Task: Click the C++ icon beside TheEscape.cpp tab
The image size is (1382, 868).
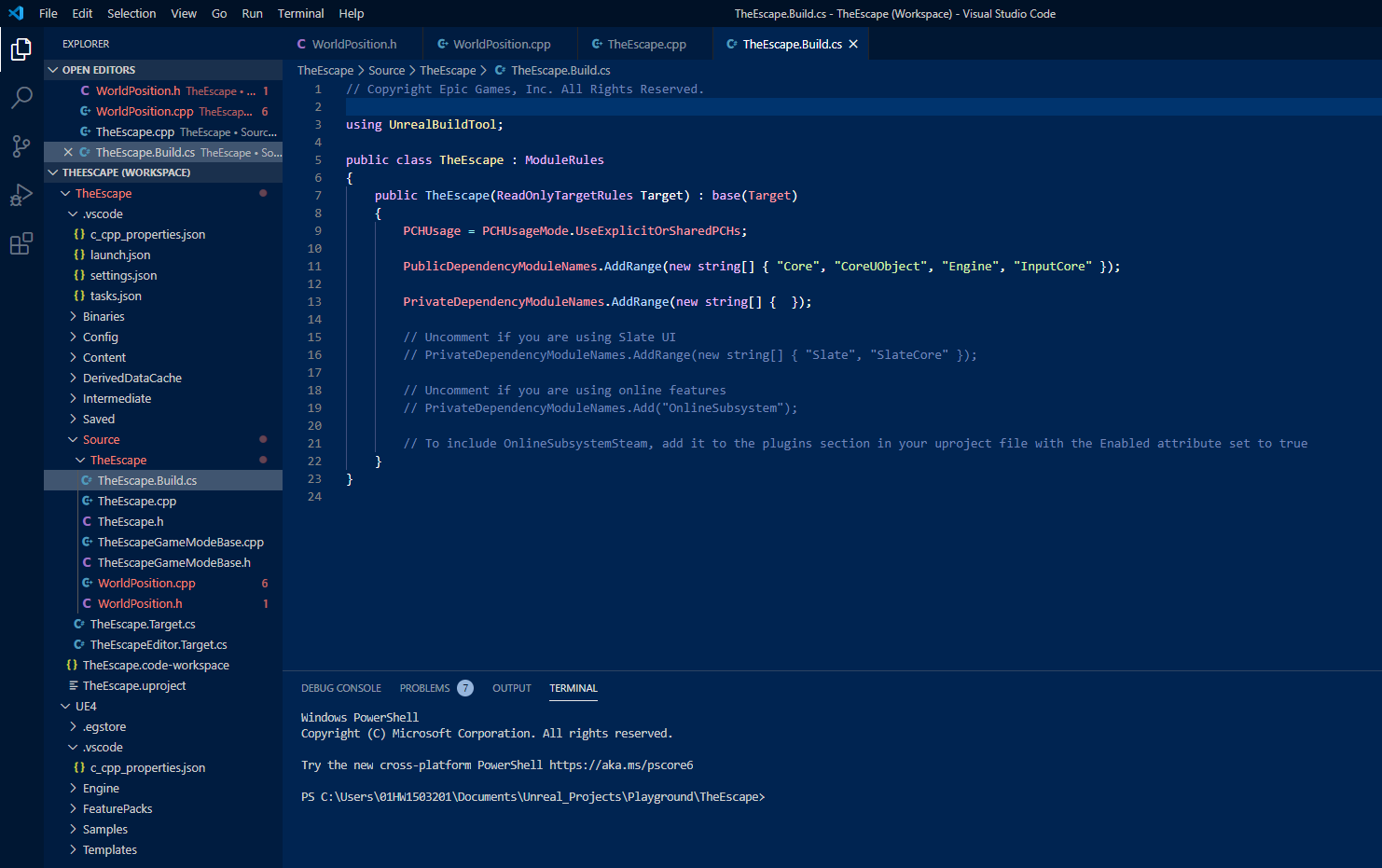Action: coord(597,43)
